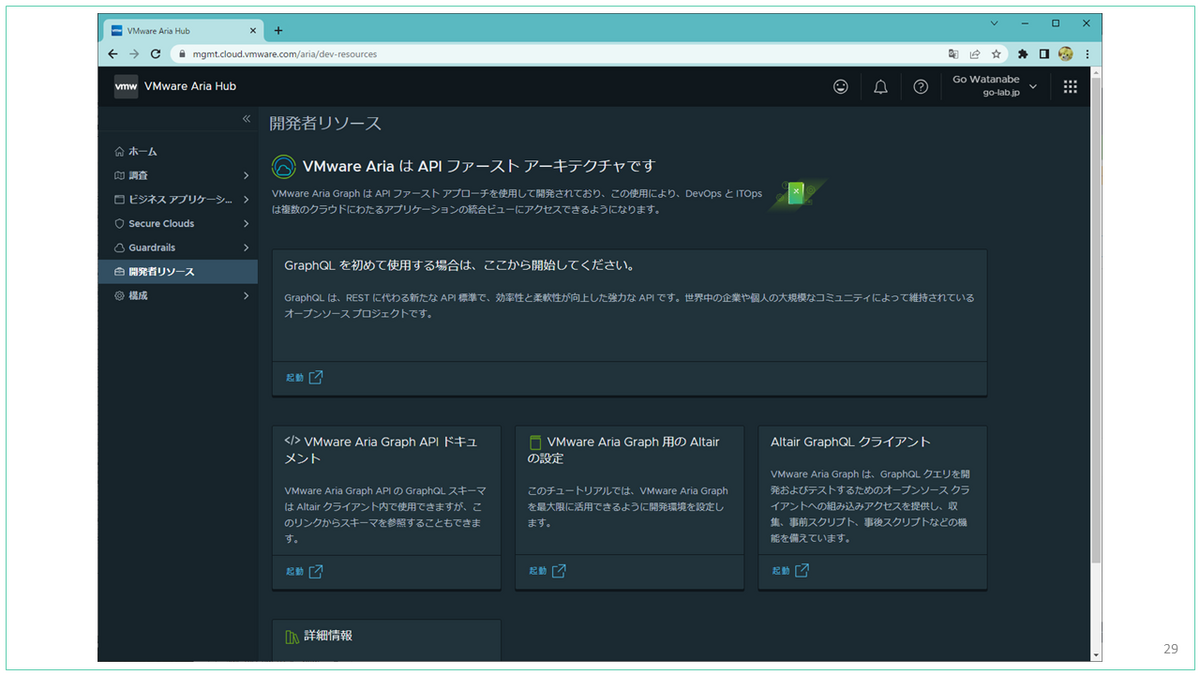Launch 起動 in the Altair GraphQL クライアント card
The height and width of the screenshot is (675, 1200).
(790, 571)
